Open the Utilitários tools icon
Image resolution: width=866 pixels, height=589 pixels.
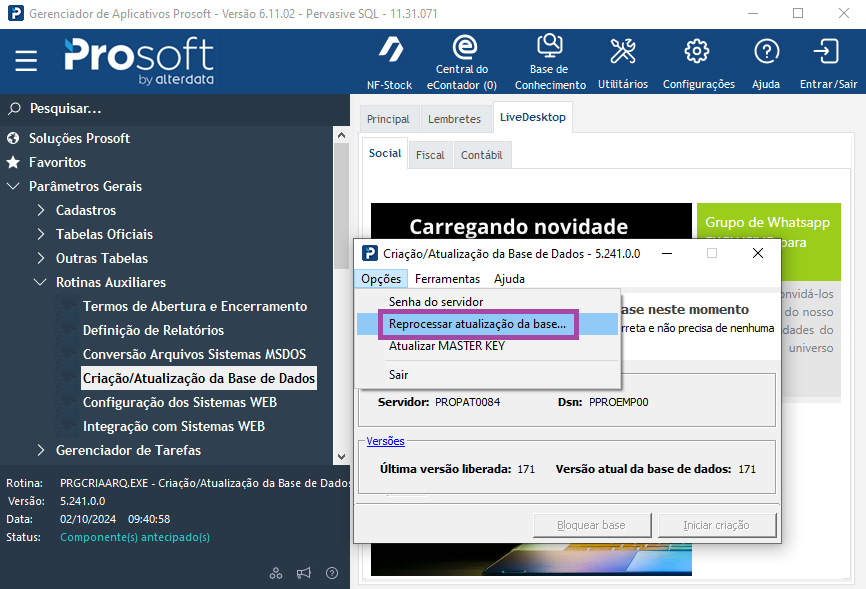pyautogui.click(x=623, y=51)
